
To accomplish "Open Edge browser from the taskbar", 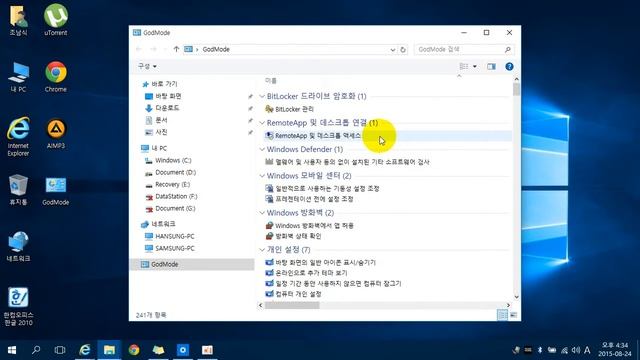I will pyautogui.click(x=84, y=350).
